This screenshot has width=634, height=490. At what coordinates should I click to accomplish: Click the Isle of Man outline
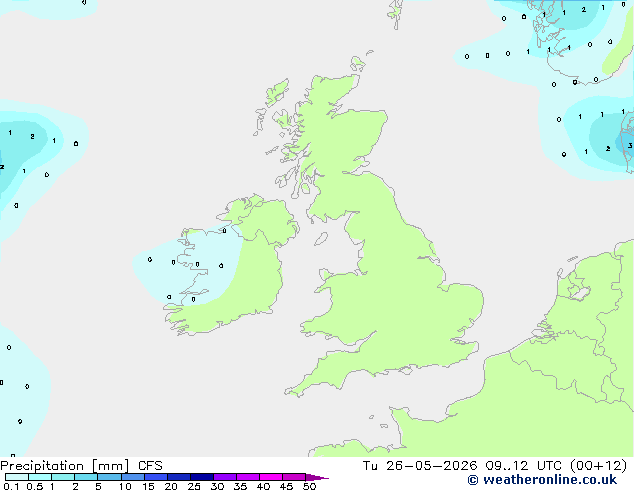pos(321,239)
